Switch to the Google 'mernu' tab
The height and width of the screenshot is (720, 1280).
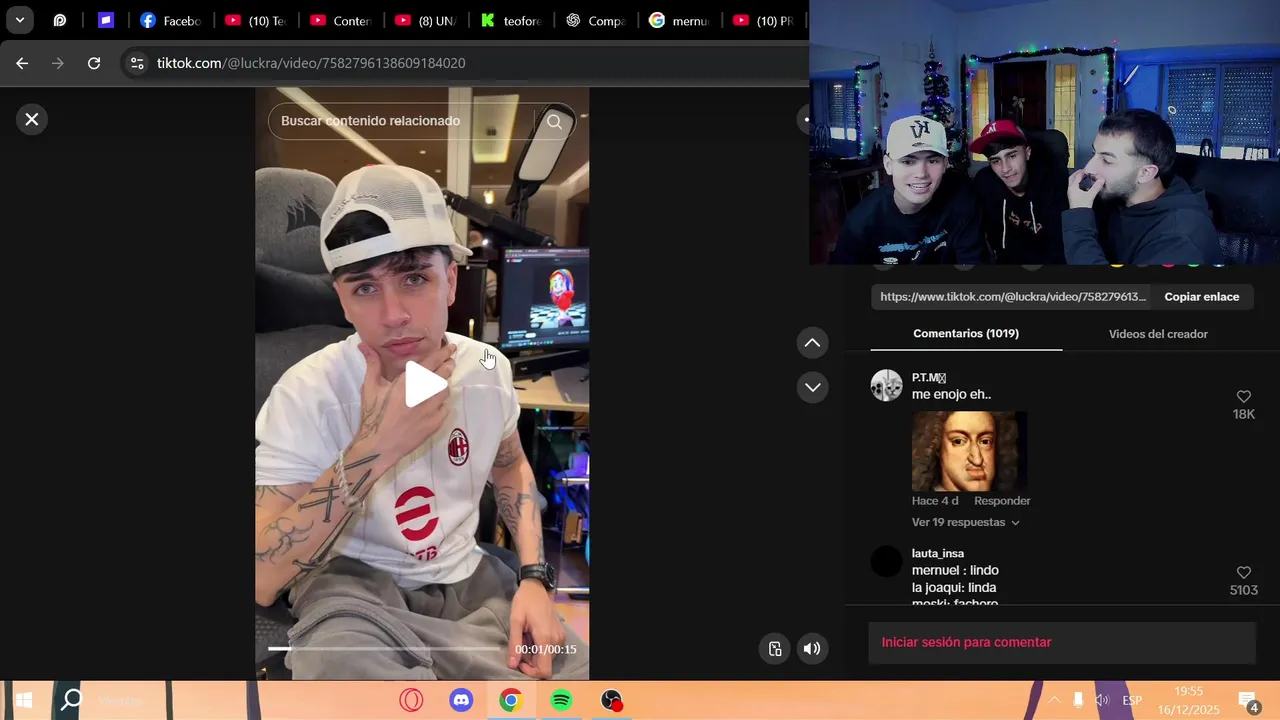[x=681, y=20]
